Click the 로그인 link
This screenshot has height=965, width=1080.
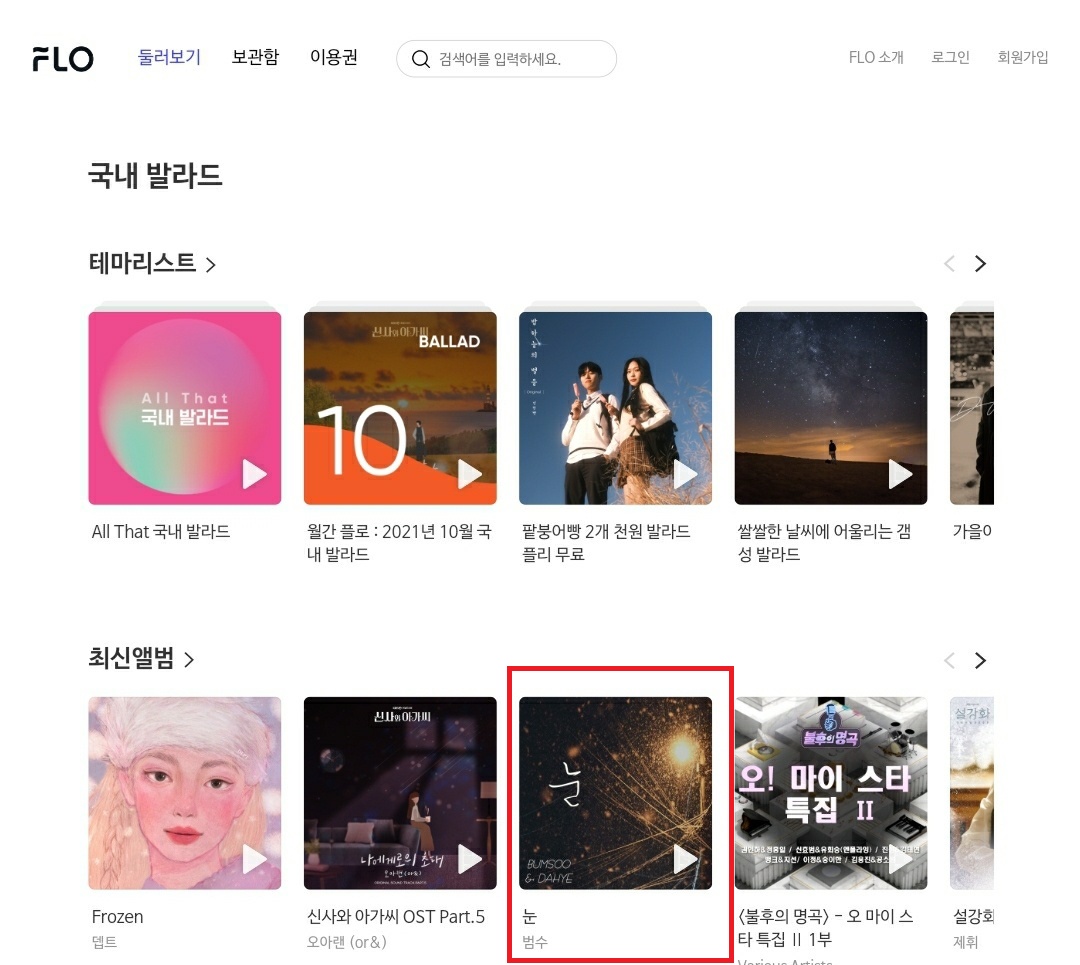coord(951,58)
